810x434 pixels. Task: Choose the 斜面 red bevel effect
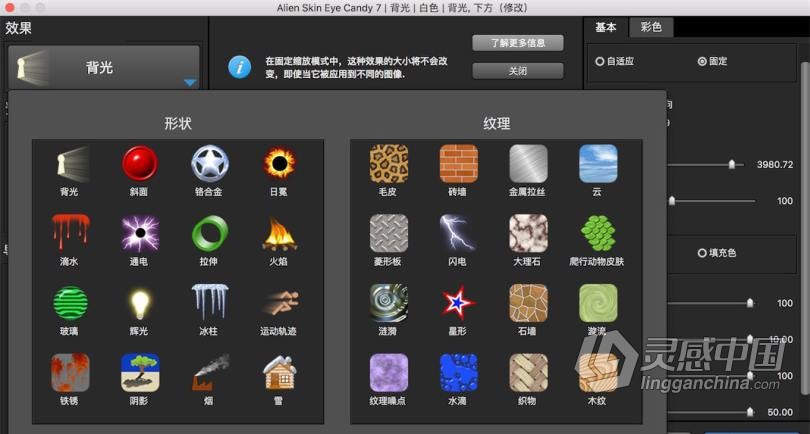click(139, 164)
